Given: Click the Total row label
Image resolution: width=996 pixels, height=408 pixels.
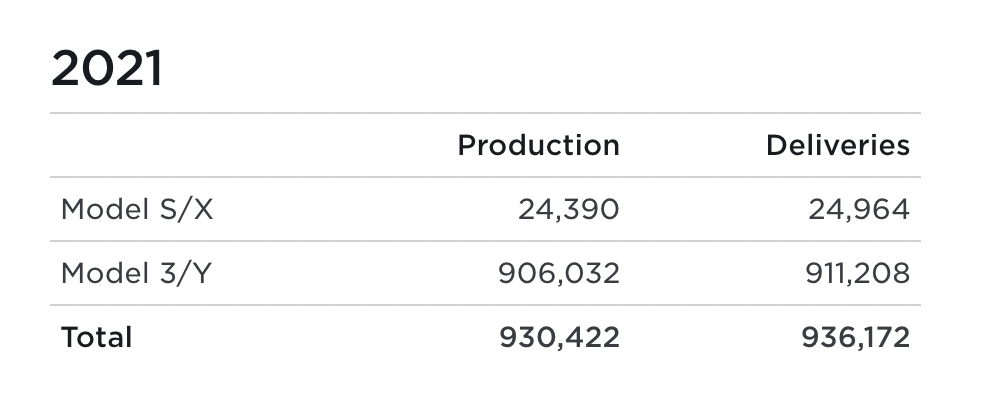Looking at the screenshot, I should click(x=96, y=337).
